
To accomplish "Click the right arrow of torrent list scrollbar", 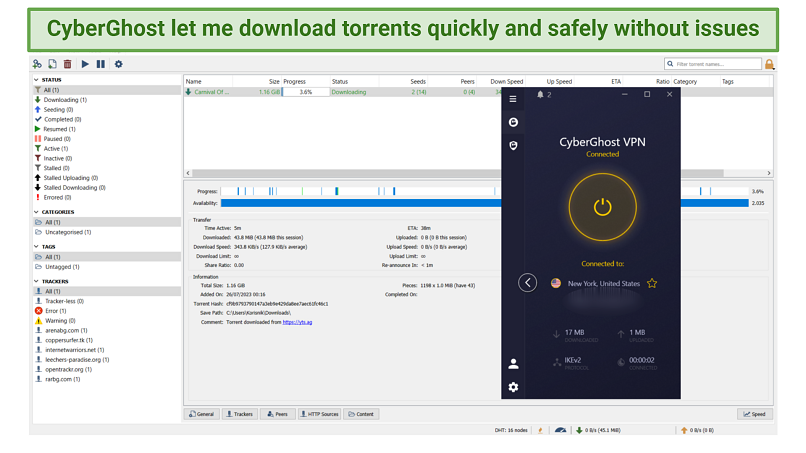I will pyautogui.click(x=769, y=173).
